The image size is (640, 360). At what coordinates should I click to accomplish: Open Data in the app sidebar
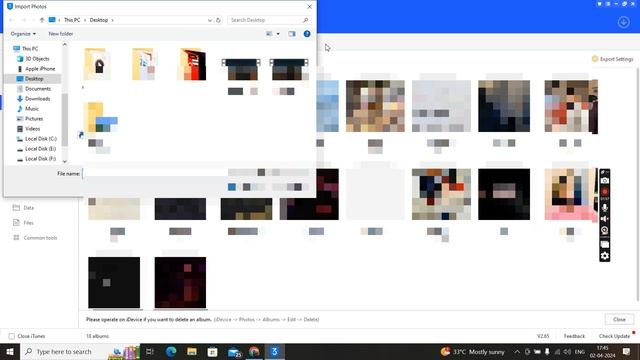click(24, 208)
